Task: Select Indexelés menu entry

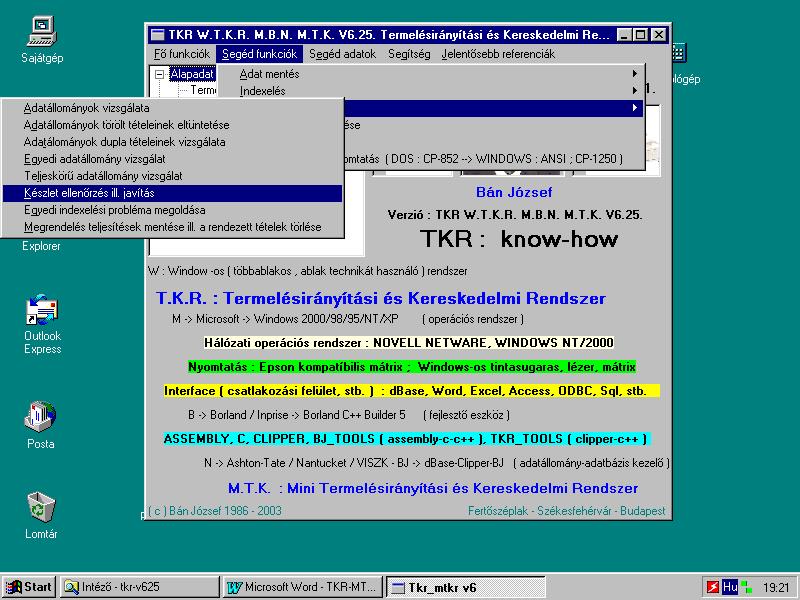Action: coord(431,91)
